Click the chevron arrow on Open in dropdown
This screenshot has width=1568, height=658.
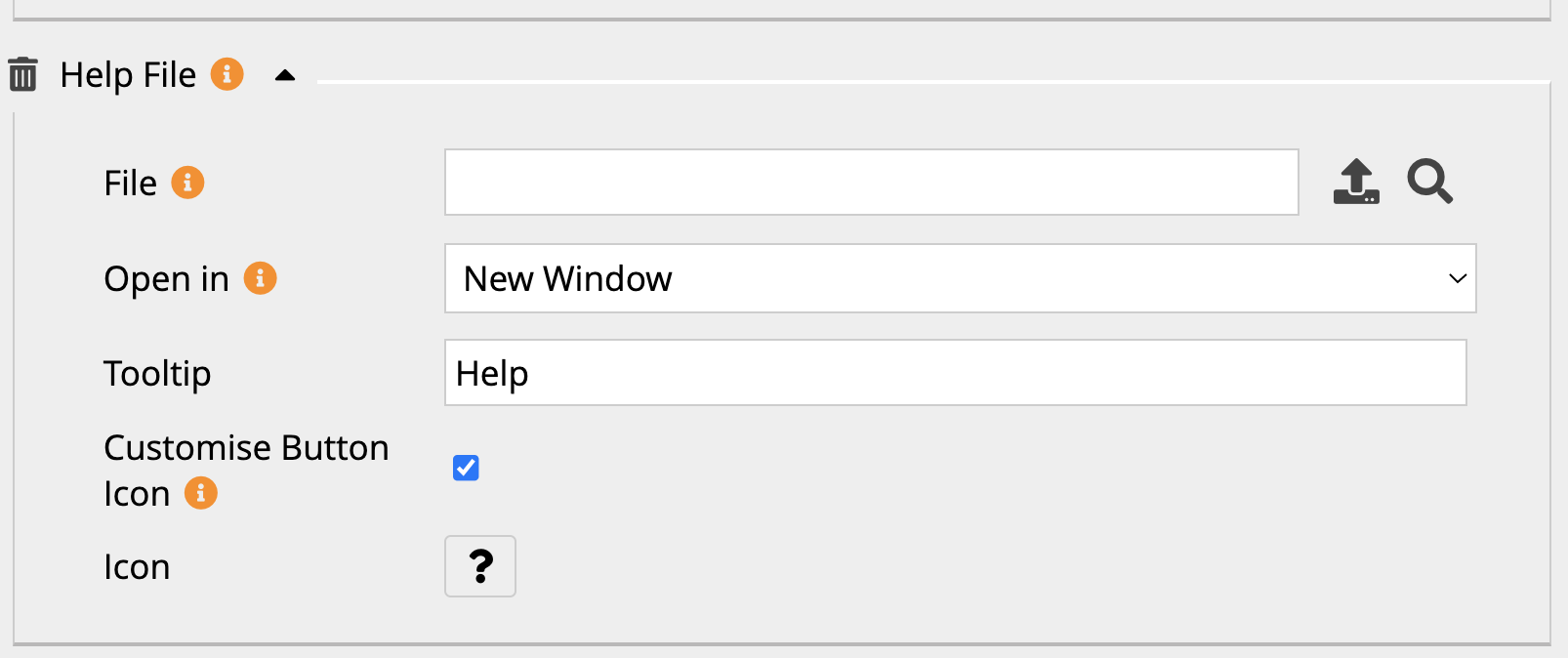[1457, 278]
